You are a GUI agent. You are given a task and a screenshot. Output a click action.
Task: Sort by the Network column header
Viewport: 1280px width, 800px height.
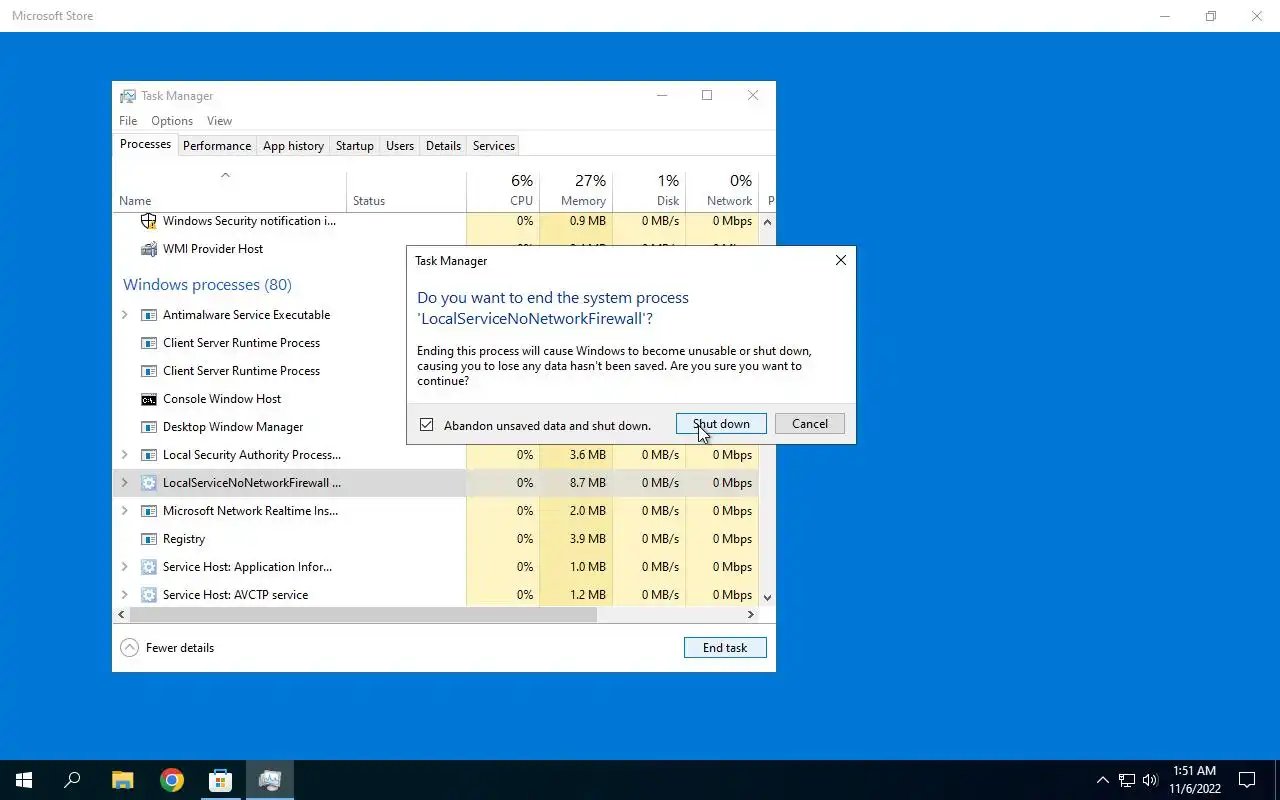pyautogui.click(x=722, y=191)
